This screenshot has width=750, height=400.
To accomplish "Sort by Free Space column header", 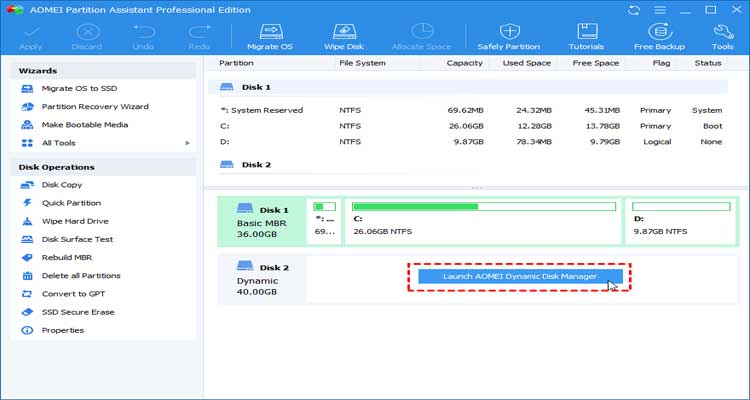I will 596,63.
